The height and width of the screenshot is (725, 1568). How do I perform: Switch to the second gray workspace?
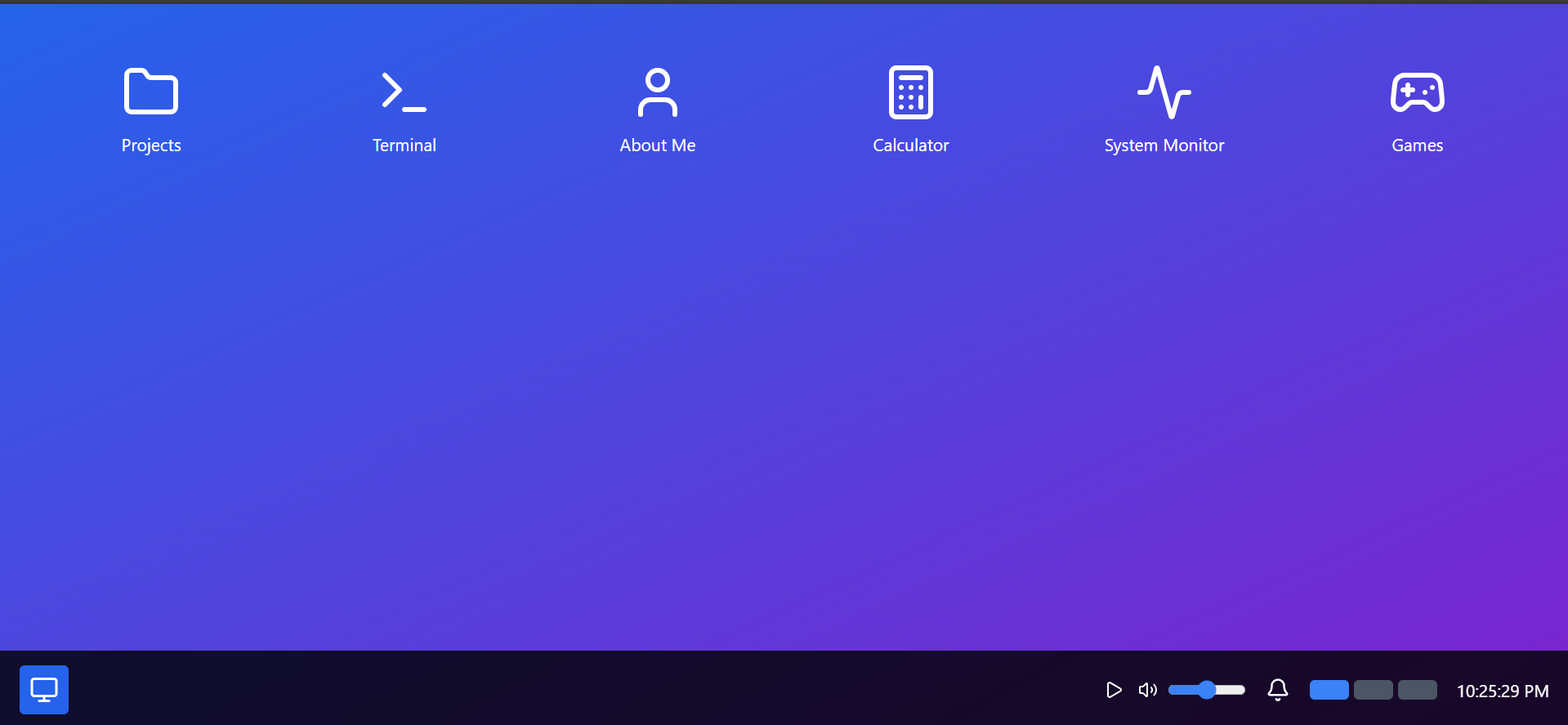1374,690
